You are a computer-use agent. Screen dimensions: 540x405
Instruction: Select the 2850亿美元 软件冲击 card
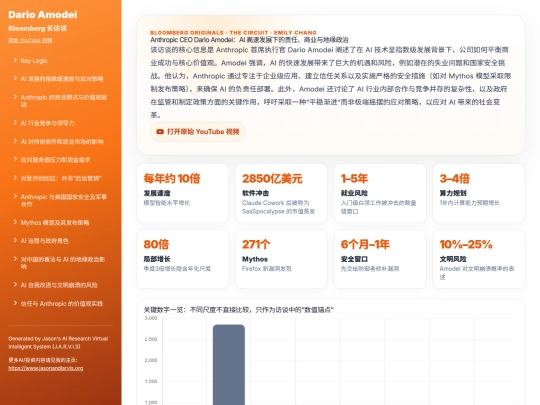point(281,193)
